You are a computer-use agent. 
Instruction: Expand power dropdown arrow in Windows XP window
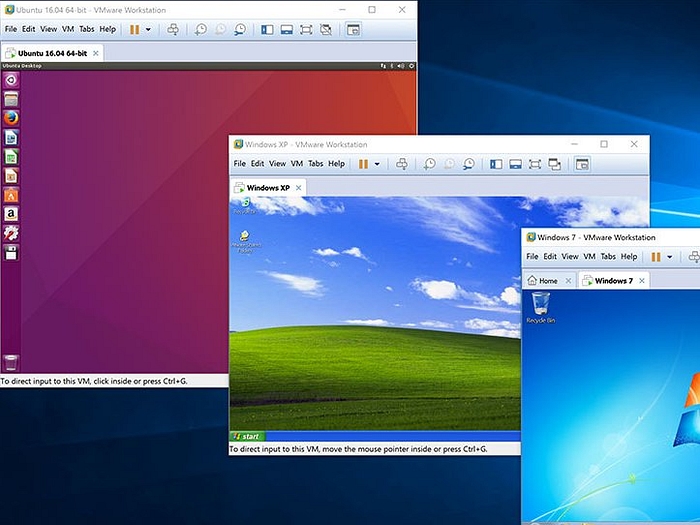coord(377,164)
